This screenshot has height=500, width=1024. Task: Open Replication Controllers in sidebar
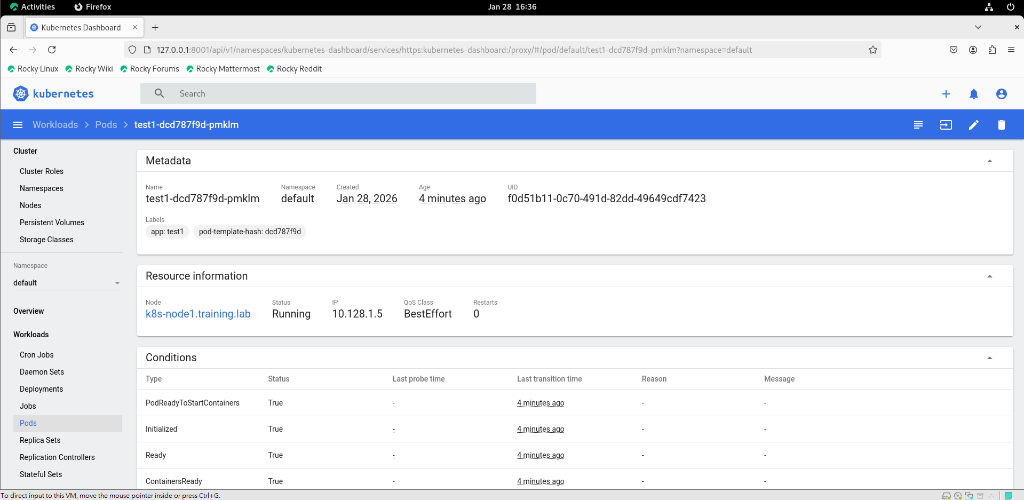pyautogui.click(x=57, y=458)
